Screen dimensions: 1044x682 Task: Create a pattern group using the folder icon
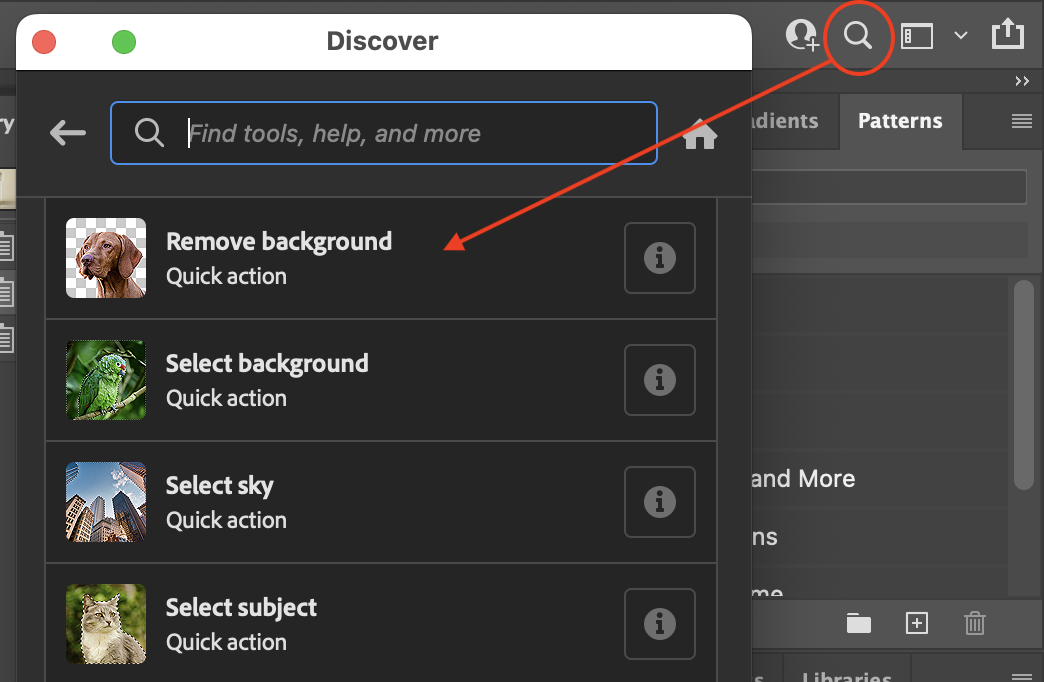click(859, 623)
